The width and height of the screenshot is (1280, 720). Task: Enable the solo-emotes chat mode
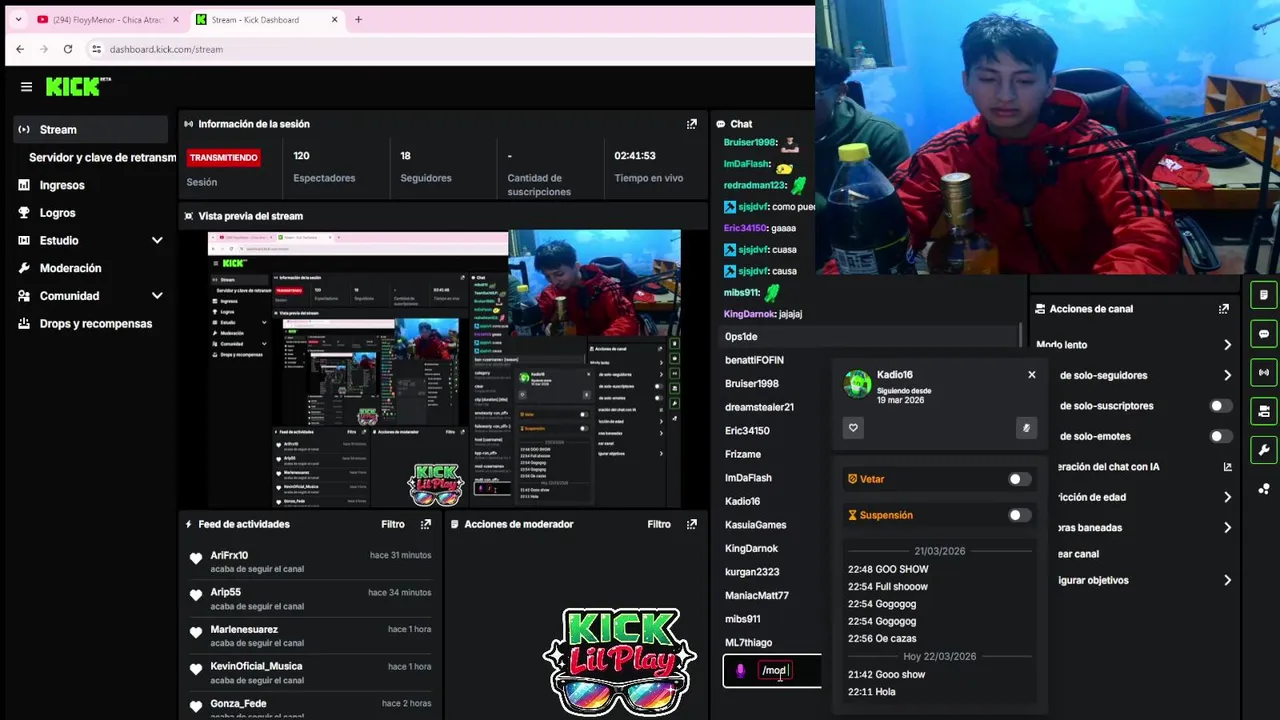1221,436
